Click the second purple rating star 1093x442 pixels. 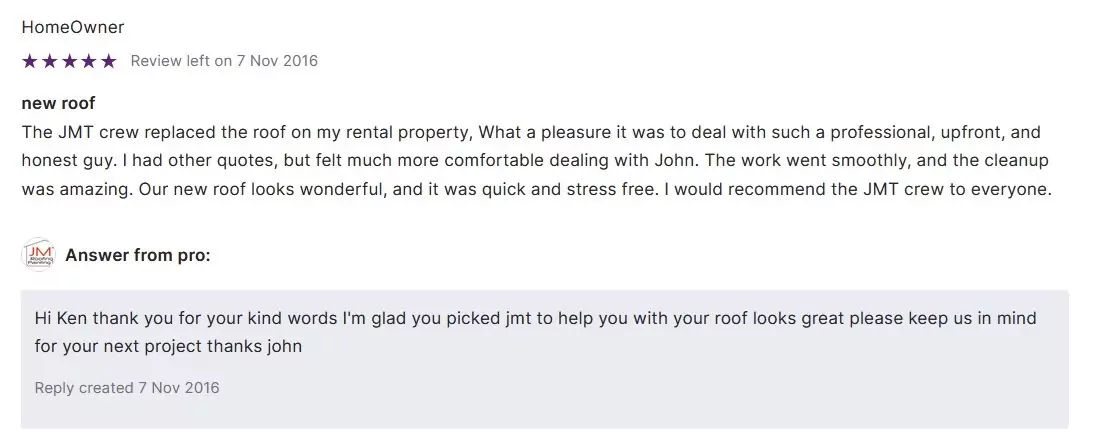point(49,61)
